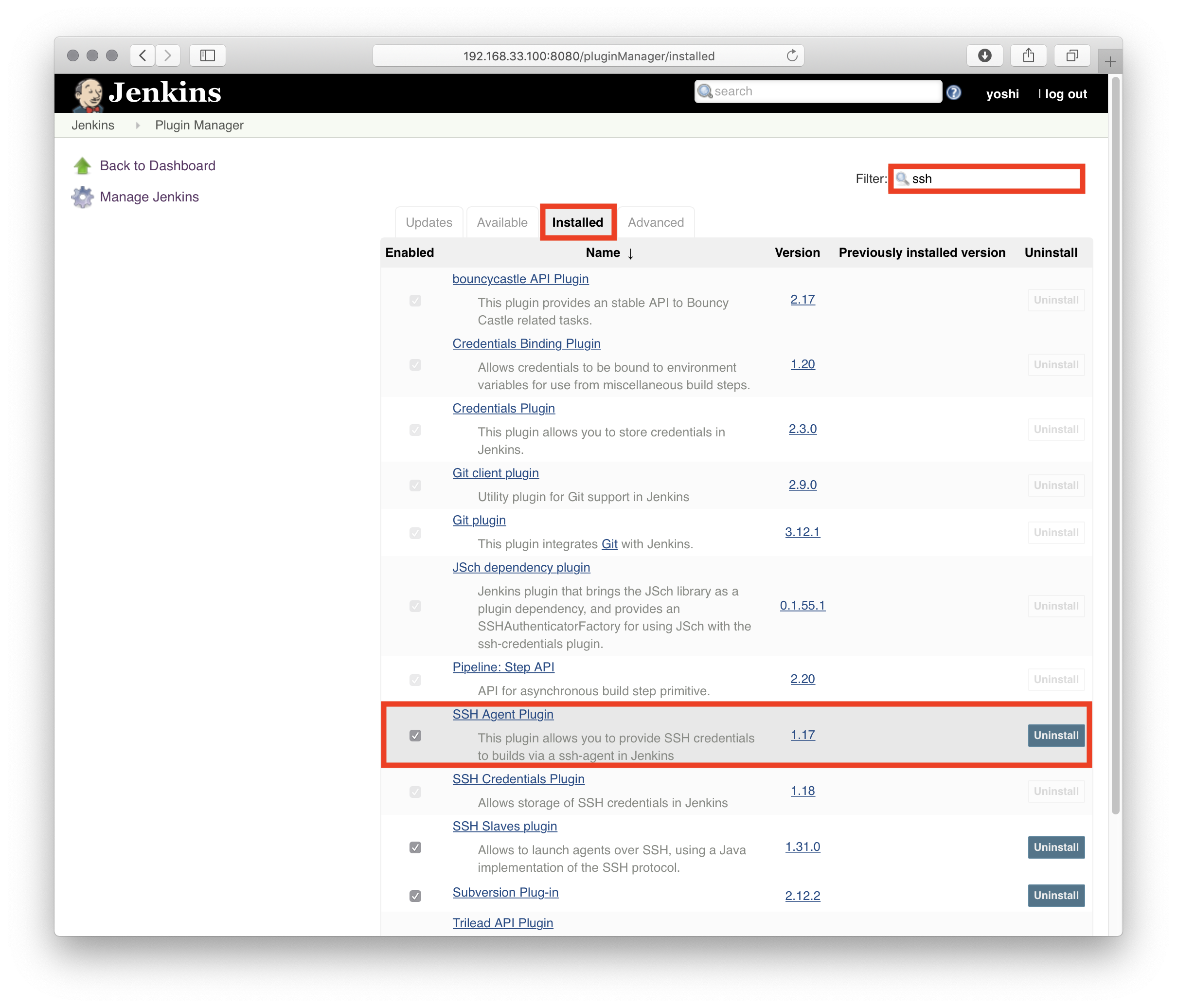Select the Installed tab
Image resolution: width=1177 pixels, height=1008 pixels.
tap(578, 223)
